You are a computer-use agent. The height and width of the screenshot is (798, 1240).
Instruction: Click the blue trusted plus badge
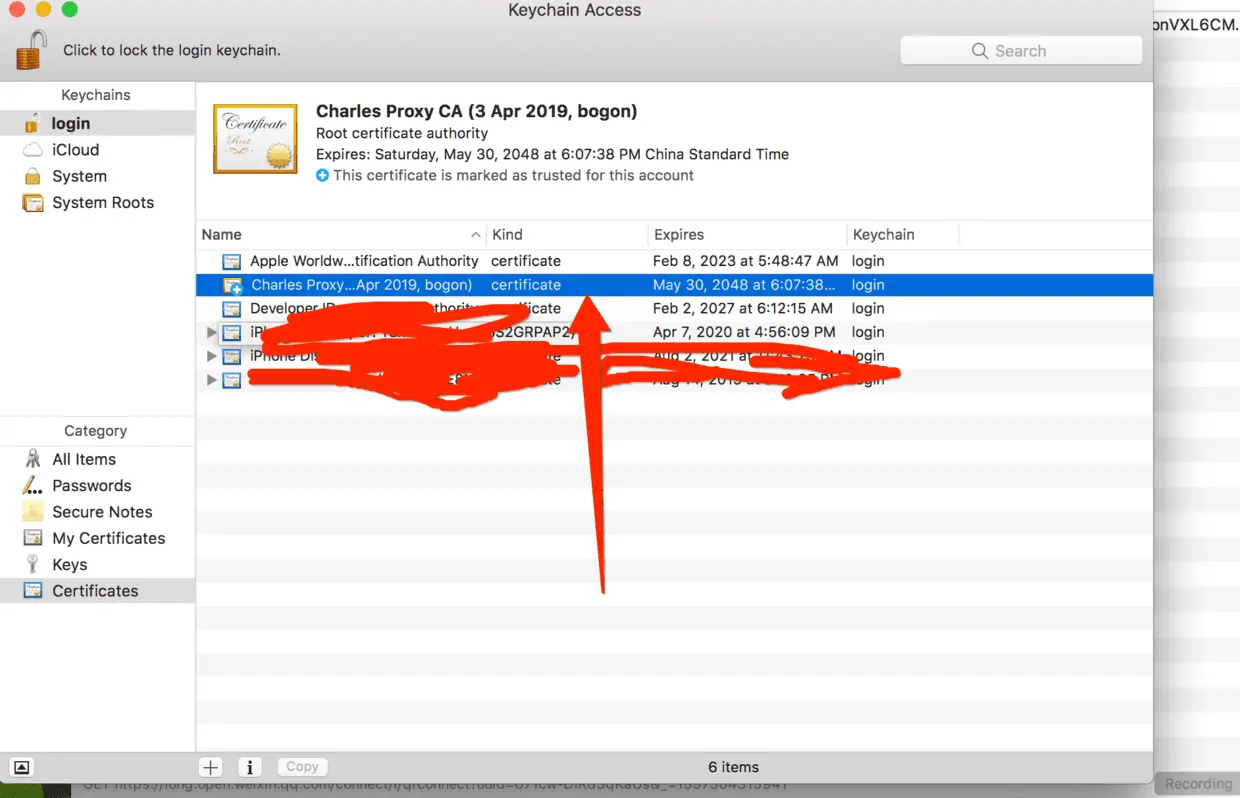[322, 175]
